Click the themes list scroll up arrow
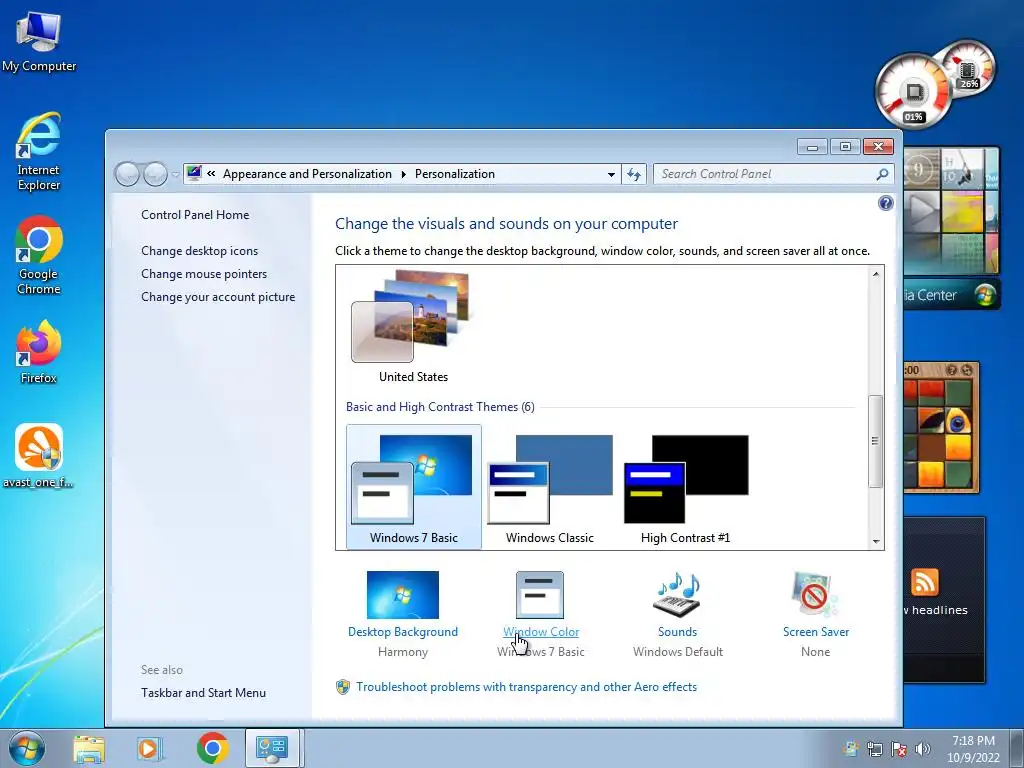Image resolution: width=1024 pixels, height=768 pixels. click(x=876, y=274)
